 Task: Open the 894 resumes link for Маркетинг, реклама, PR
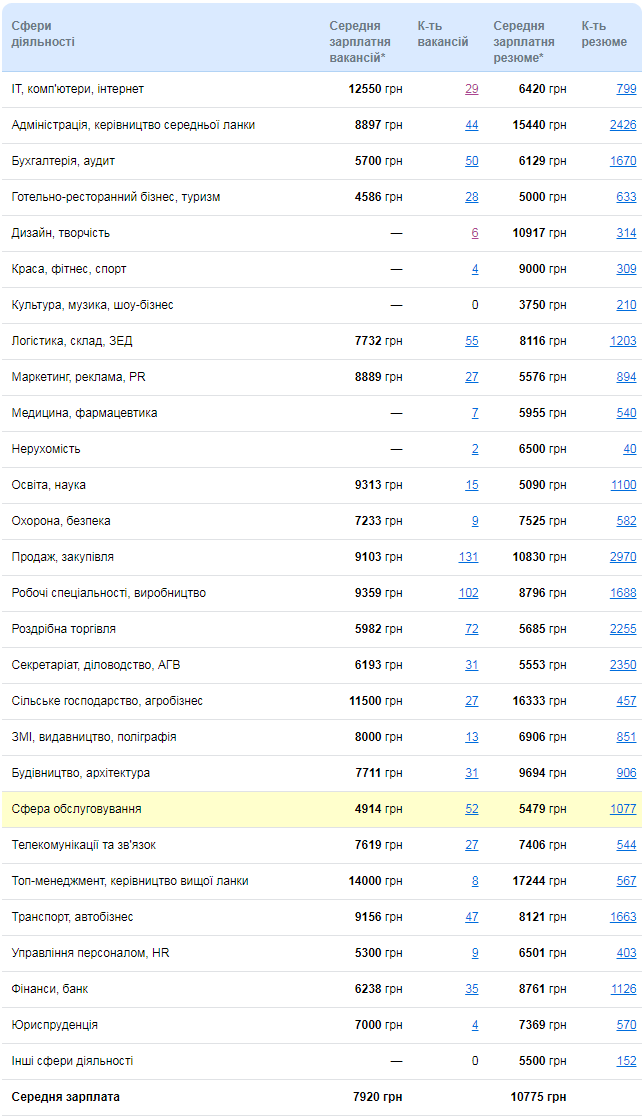pyautogui.click(x=627, y=376)
